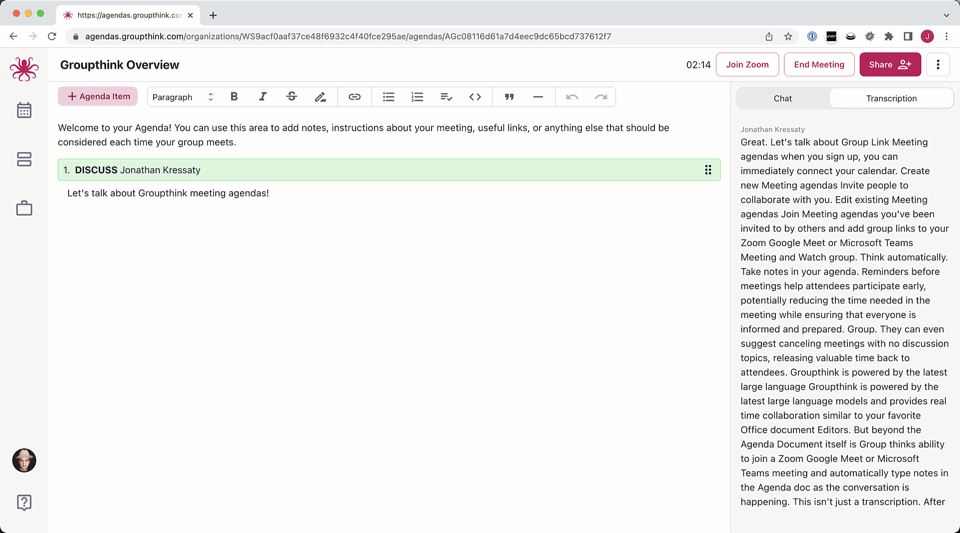Insert a task checklist
The height and width of the screenshot is (533, 960).
[446, 97]
